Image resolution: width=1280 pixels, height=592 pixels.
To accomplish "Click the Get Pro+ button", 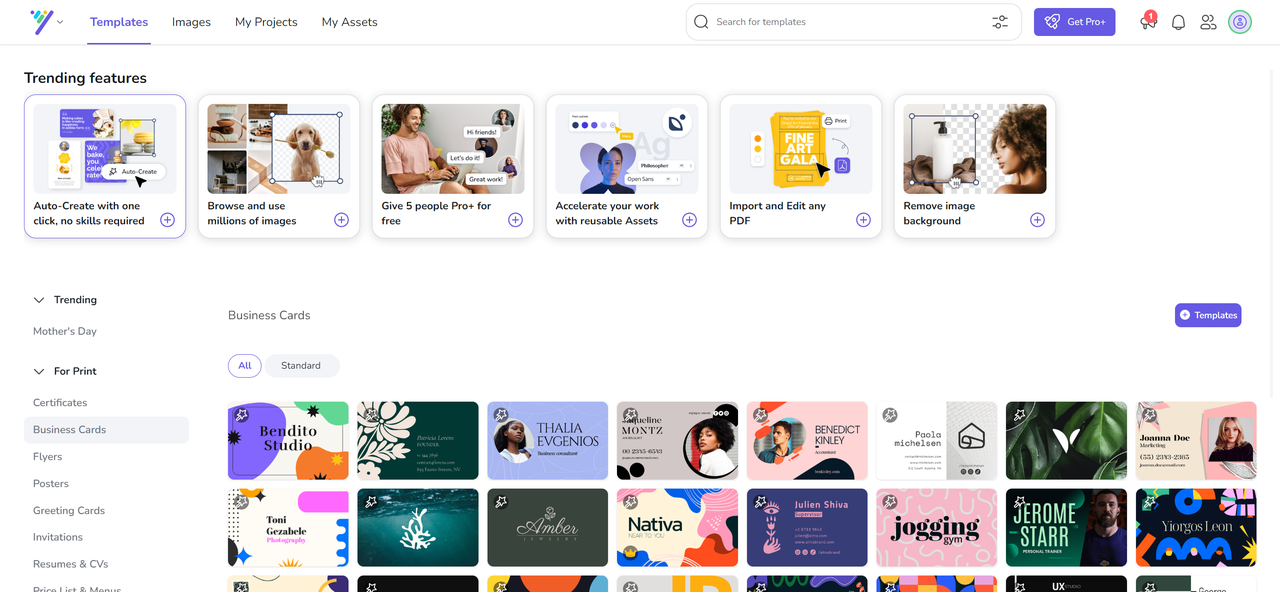I will pos(1075,22).
